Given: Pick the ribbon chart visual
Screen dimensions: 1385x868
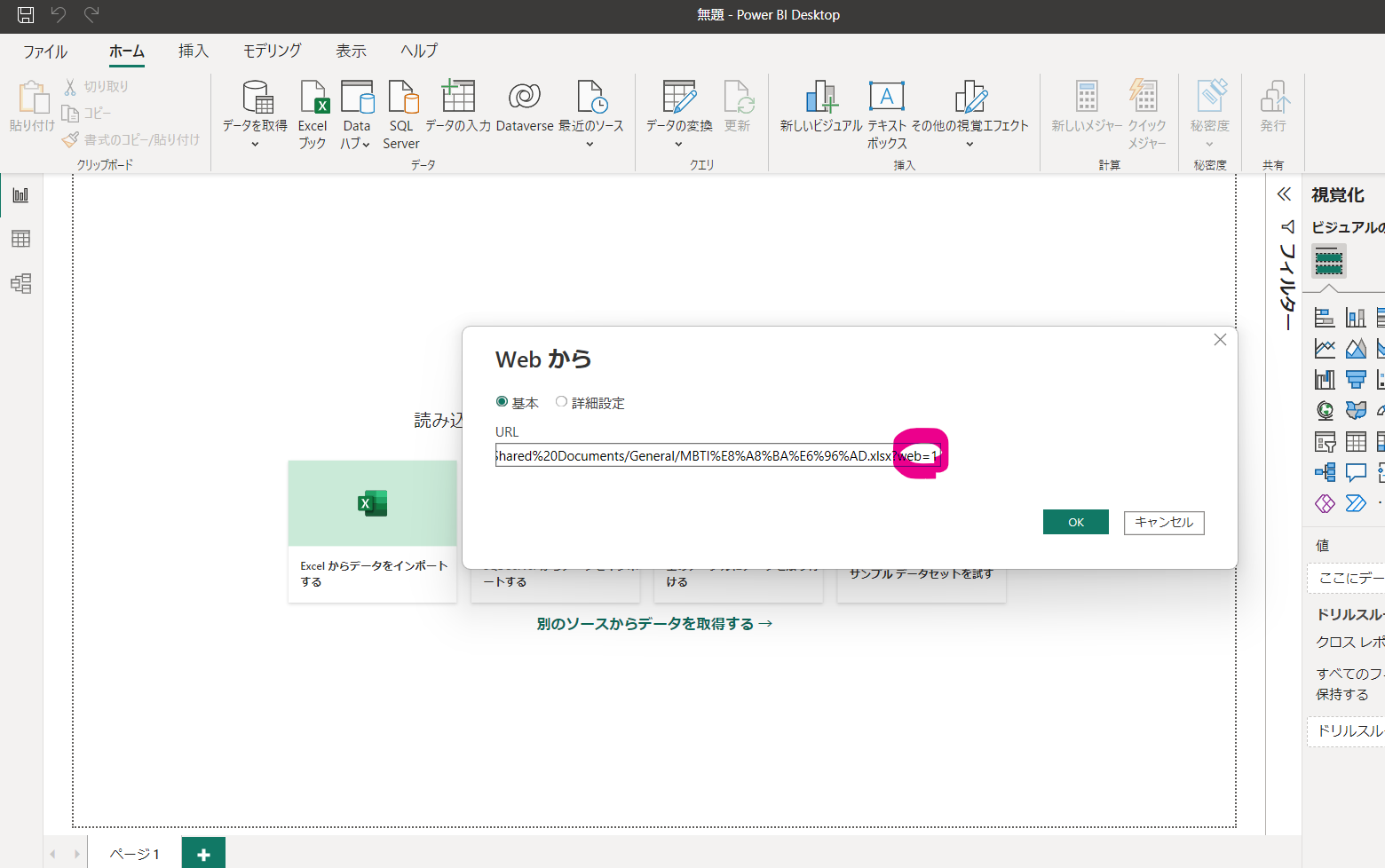Looking at the screenshot, I should [x=1325, y=380].
